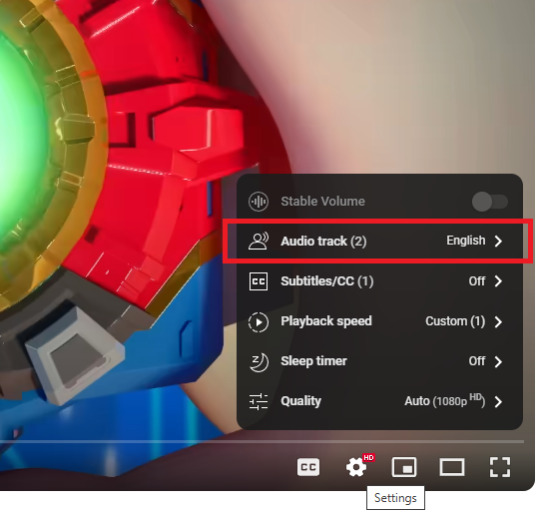The height and width of the screenshot is (514, 540).
Task: Click the Subtitles Off value text
Action: tap(477, 281)
